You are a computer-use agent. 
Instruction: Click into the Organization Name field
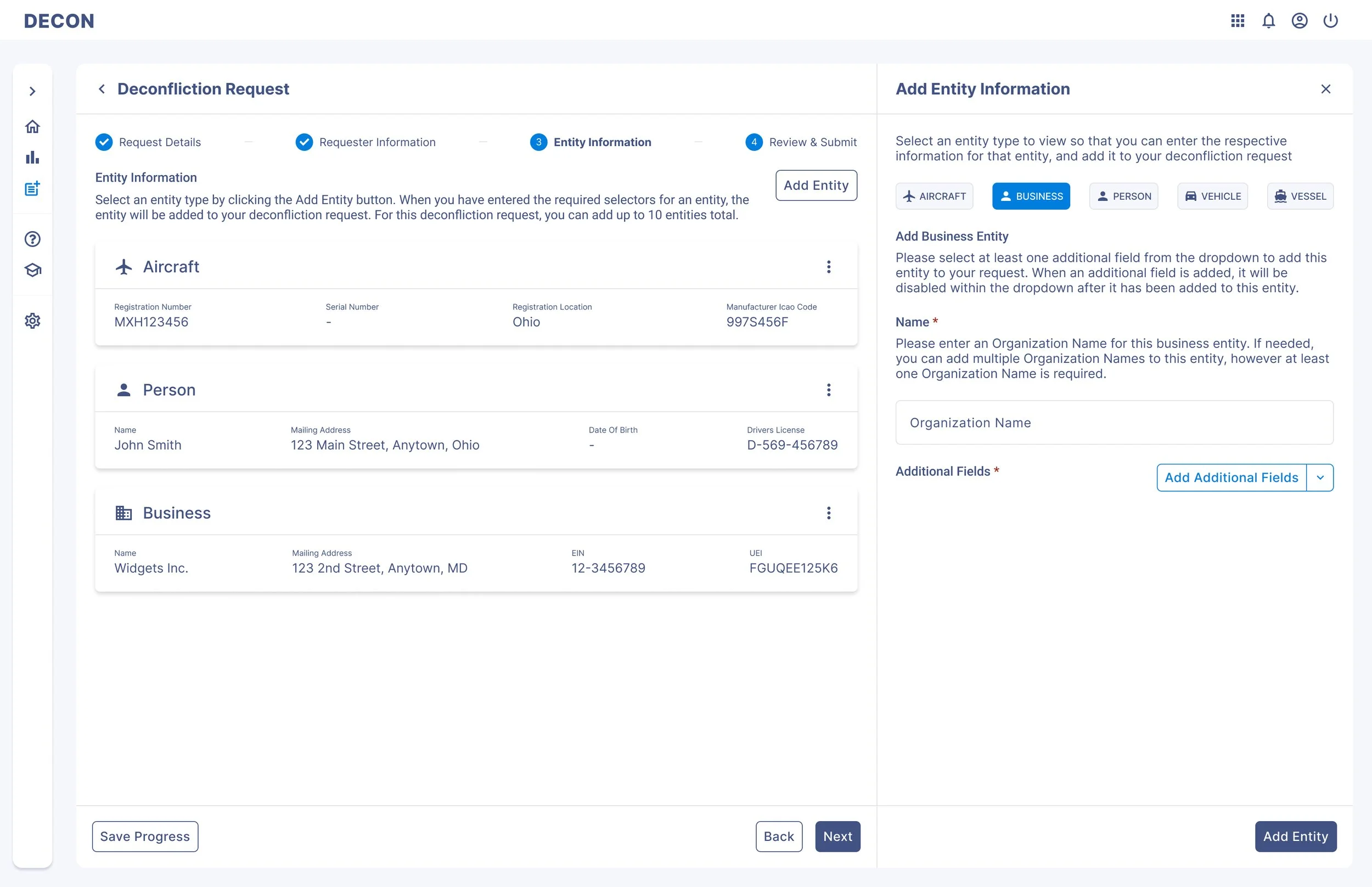1114,423
